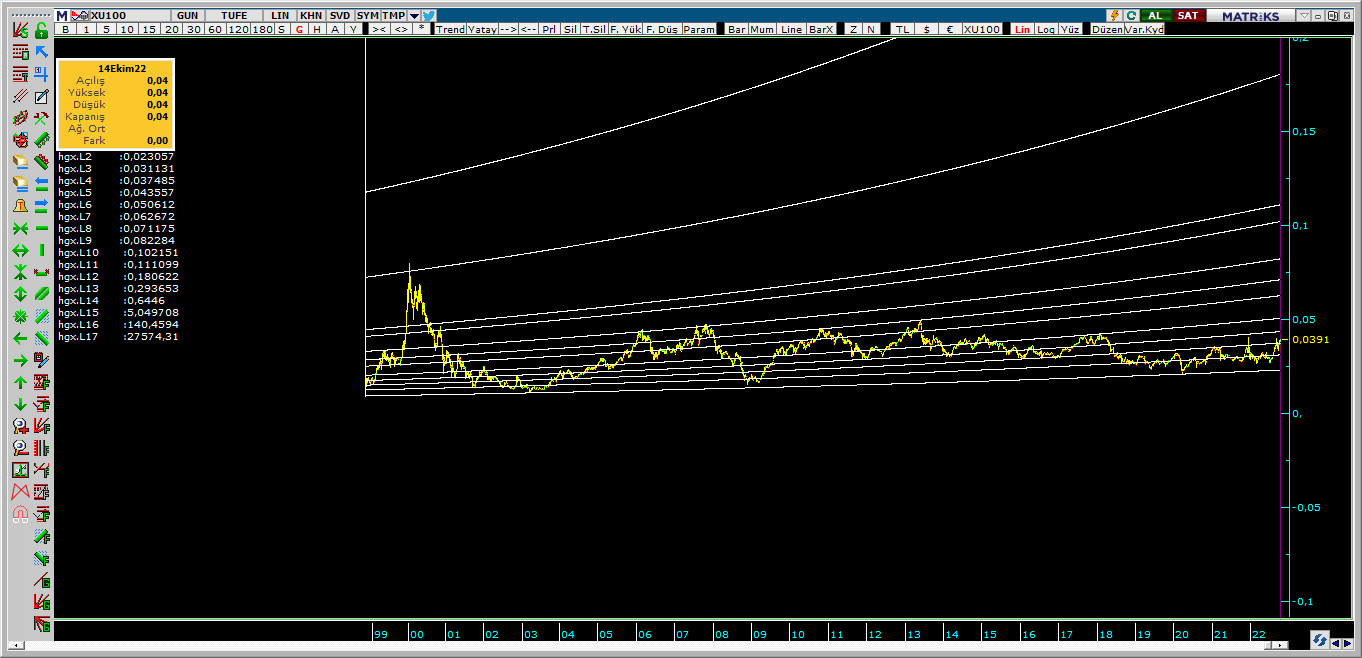Click the Var.Kyd save default button
This screenshot has height=658, width=1362.
(x=1144, y=29)
